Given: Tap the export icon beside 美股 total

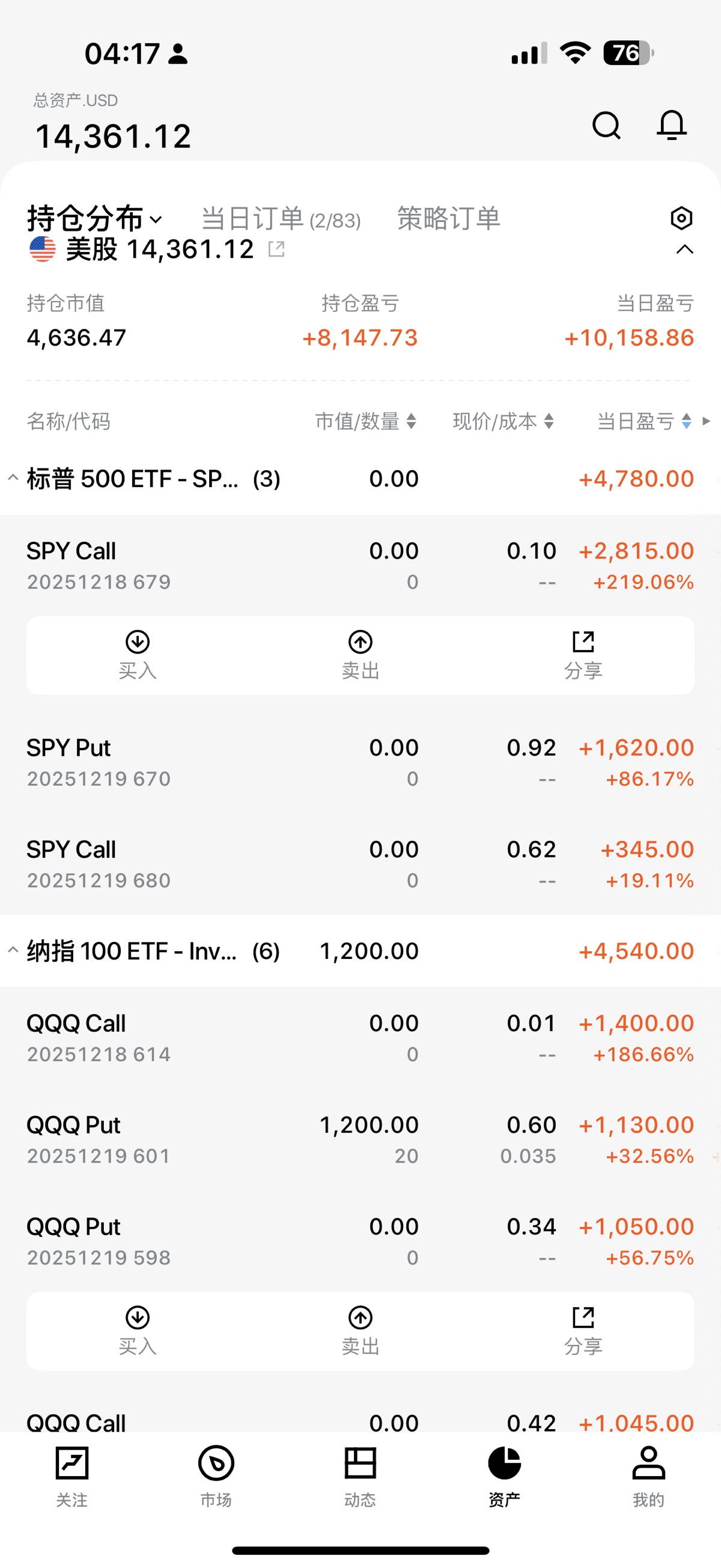Looking at the screenshot, I should (x=276, y=249).
